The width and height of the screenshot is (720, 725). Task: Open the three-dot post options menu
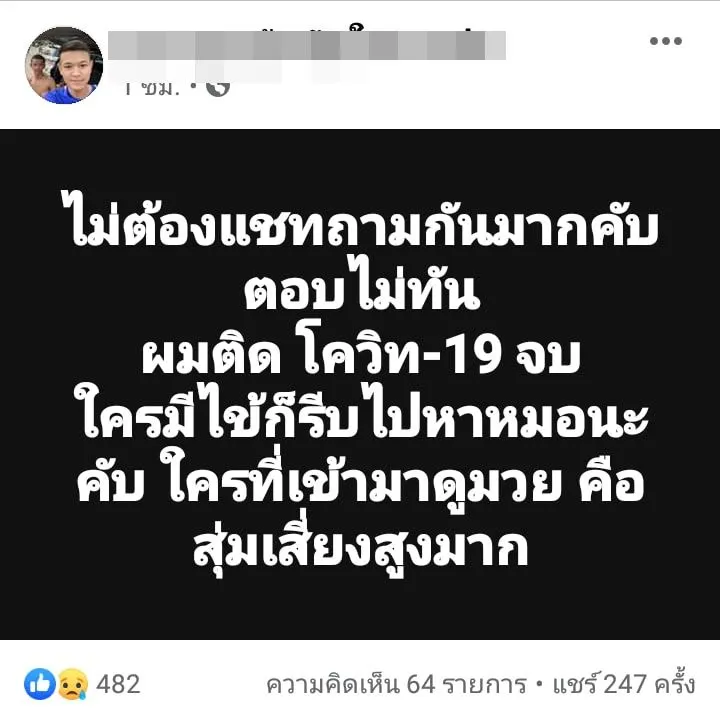pyautogui.click(x=665, y=41)
